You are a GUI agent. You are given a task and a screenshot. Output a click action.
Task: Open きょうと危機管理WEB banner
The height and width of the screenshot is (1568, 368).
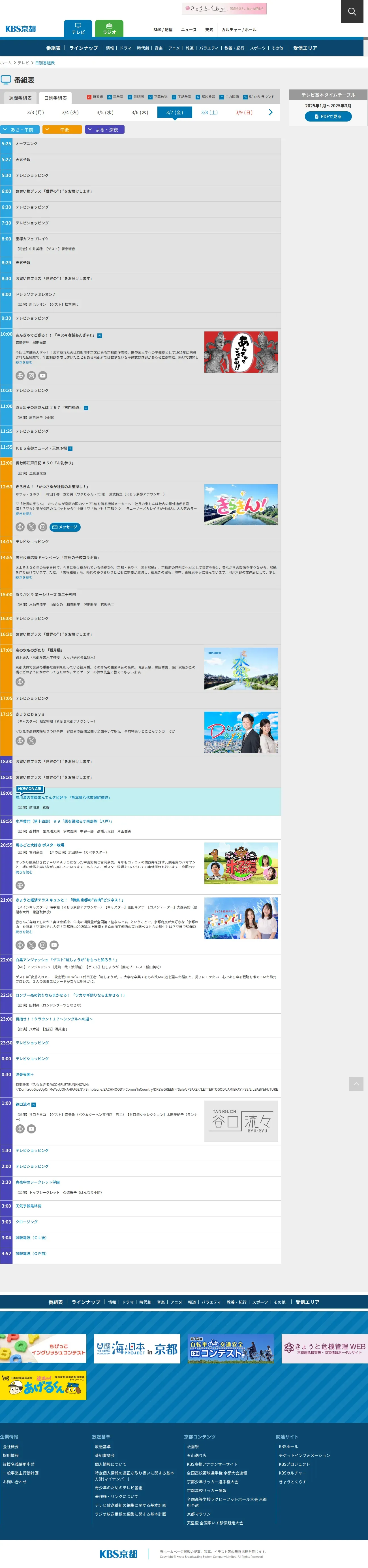click(x=325, y=1348)
